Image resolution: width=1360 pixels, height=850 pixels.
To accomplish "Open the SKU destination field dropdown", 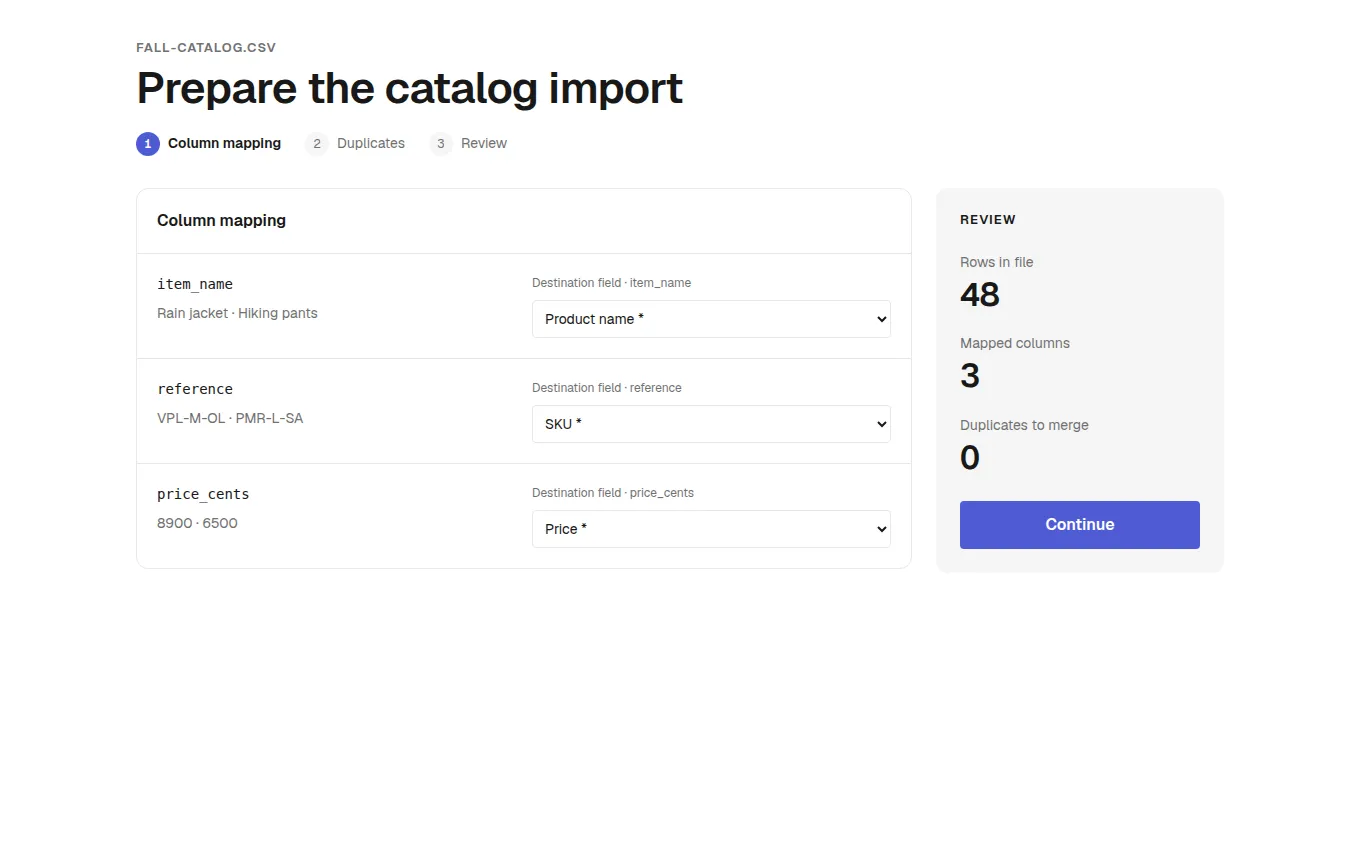I will click(711, 424).
